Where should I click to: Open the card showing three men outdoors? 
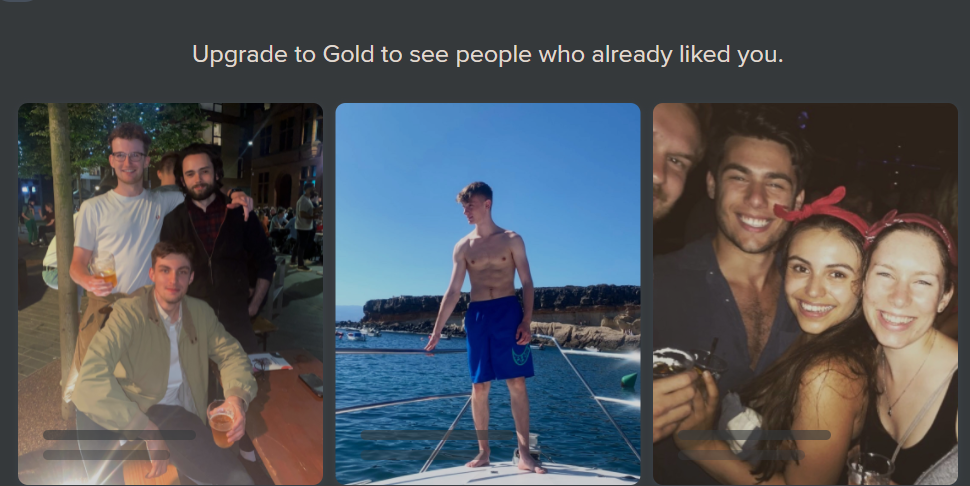click(x=170, y=294)
